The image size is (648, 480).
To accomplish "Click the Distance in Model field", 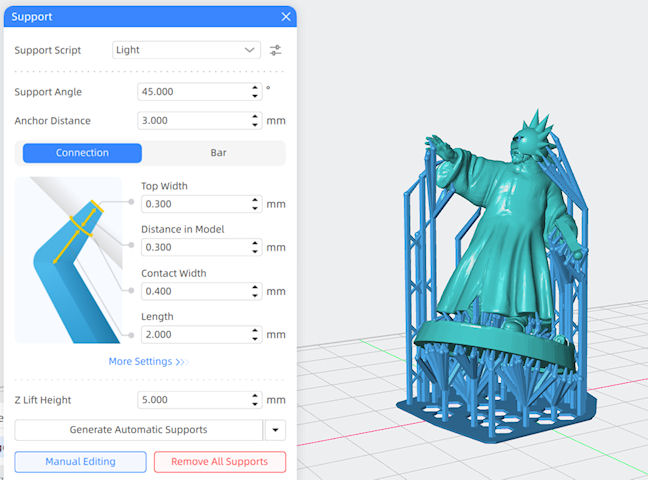I will click(x=192, y=248).
